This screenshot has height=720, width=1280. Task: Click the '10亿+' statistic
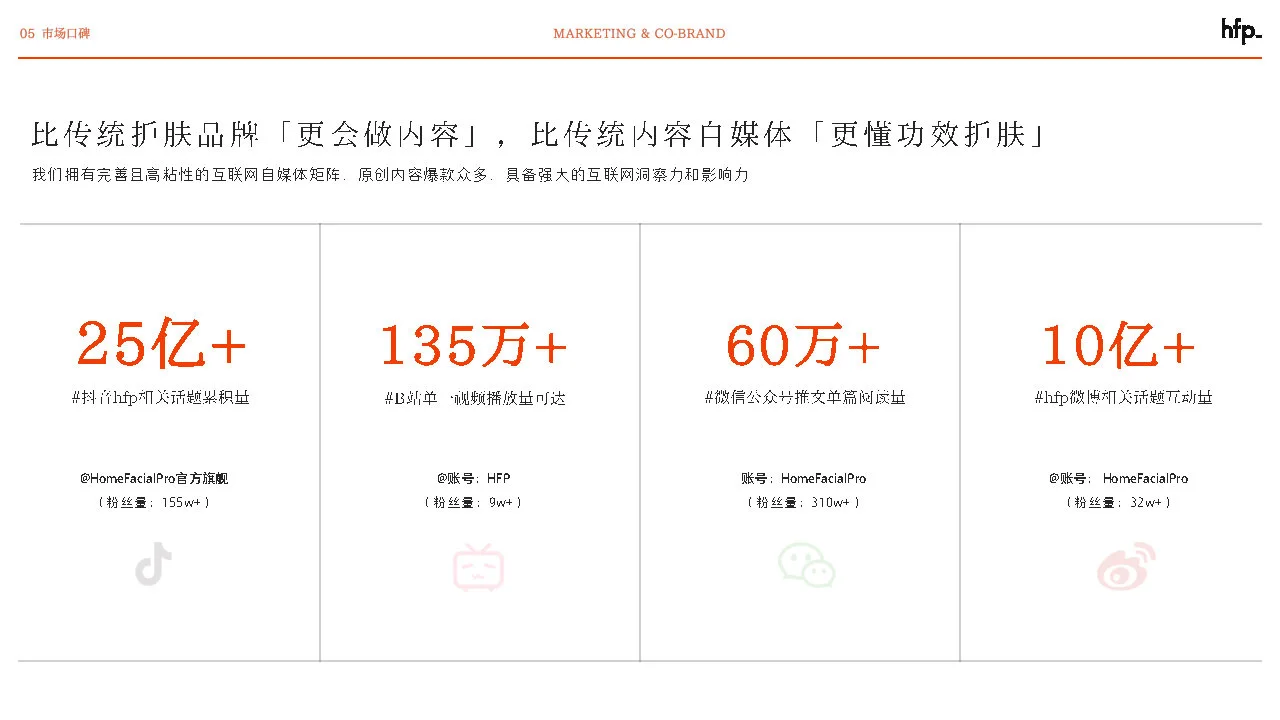tap(1119, 345)
